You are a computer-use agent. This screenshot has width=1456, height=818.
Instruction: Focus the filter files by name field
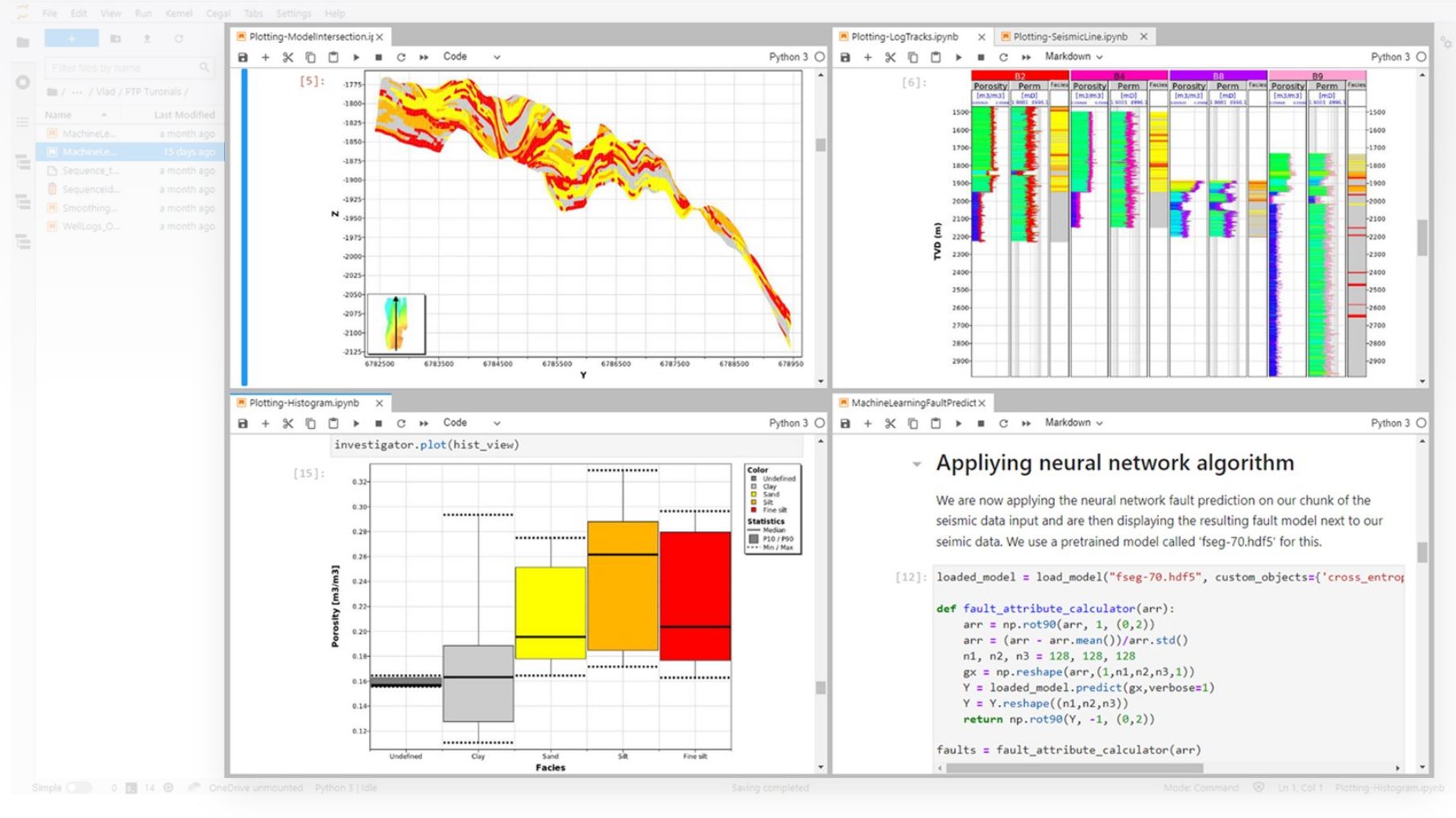pyautogui.click(x=129, y=68)
